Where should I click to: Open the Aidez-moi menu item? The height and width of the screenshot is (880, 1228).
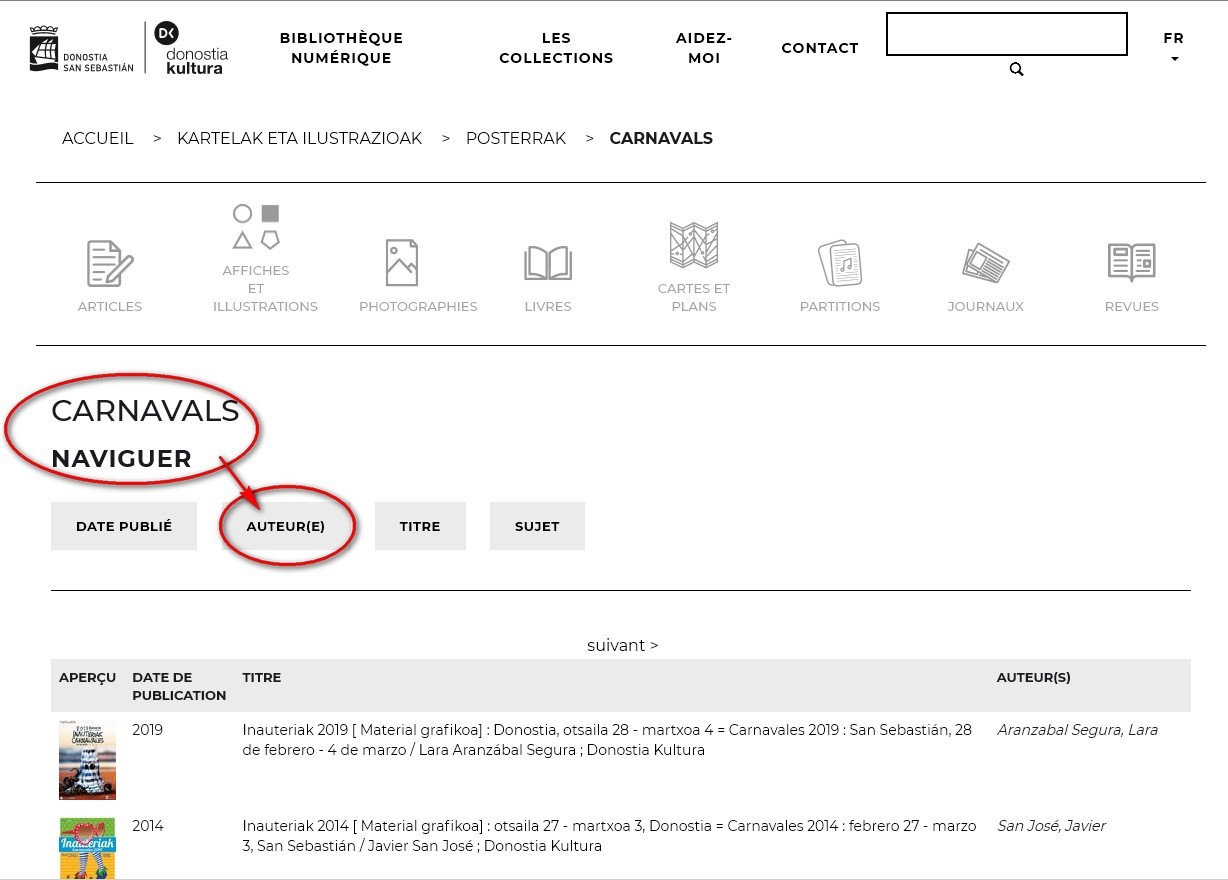704,48
